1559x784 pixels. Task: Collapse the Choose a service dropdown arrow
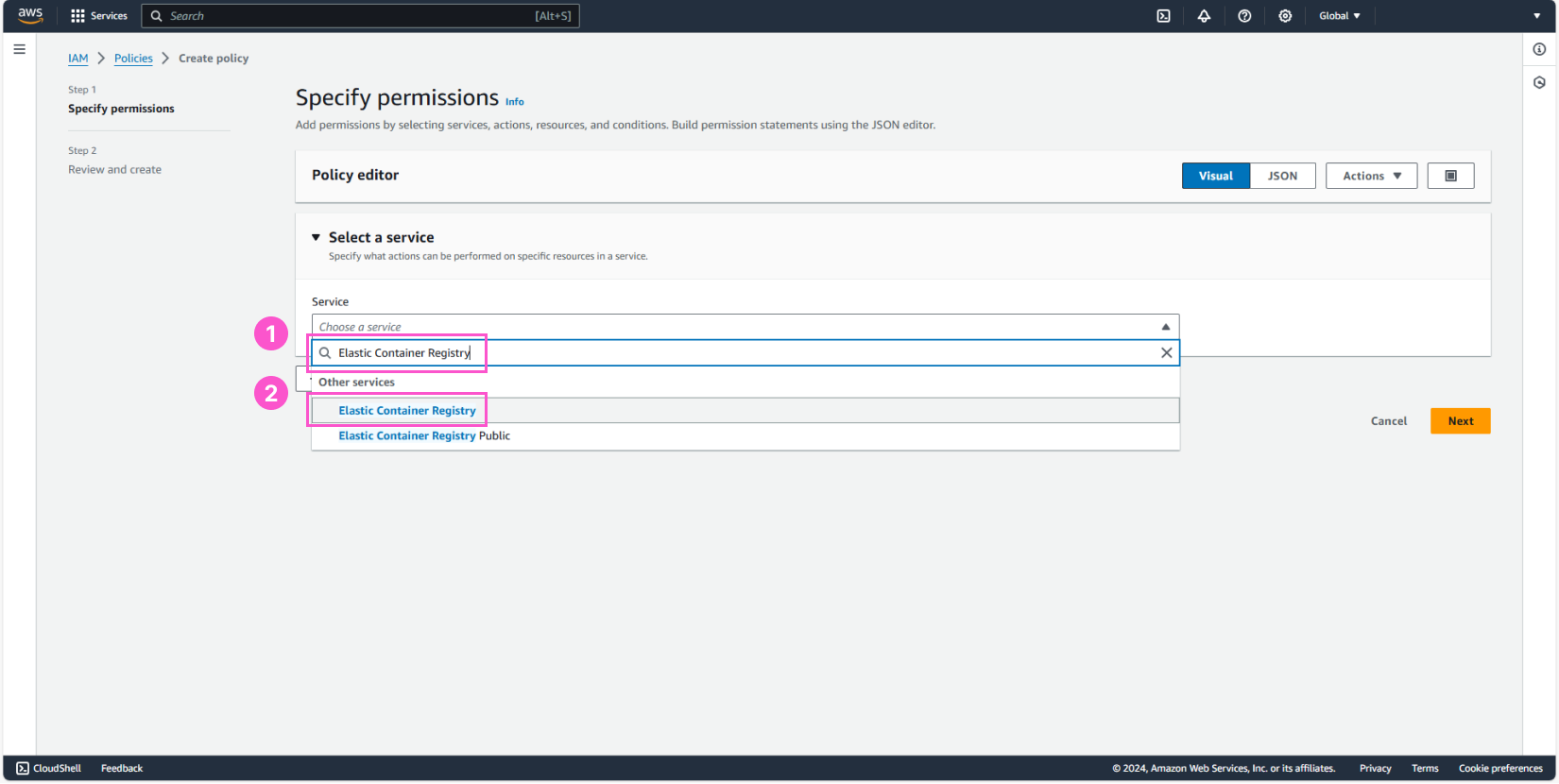click(1165, 327)
